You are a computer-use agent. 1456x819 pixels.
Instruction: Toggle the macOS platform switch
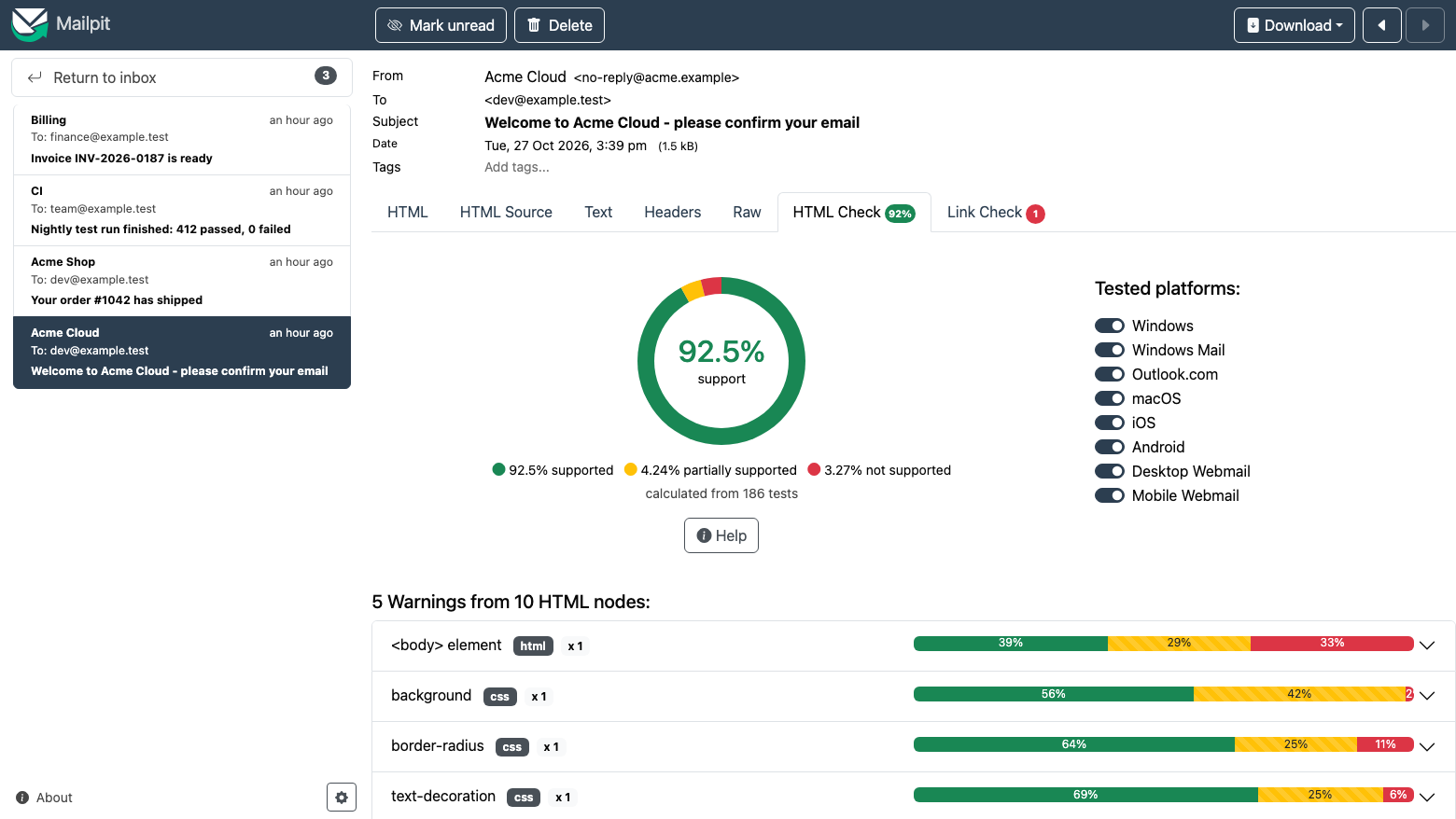tap(1110, 398)
